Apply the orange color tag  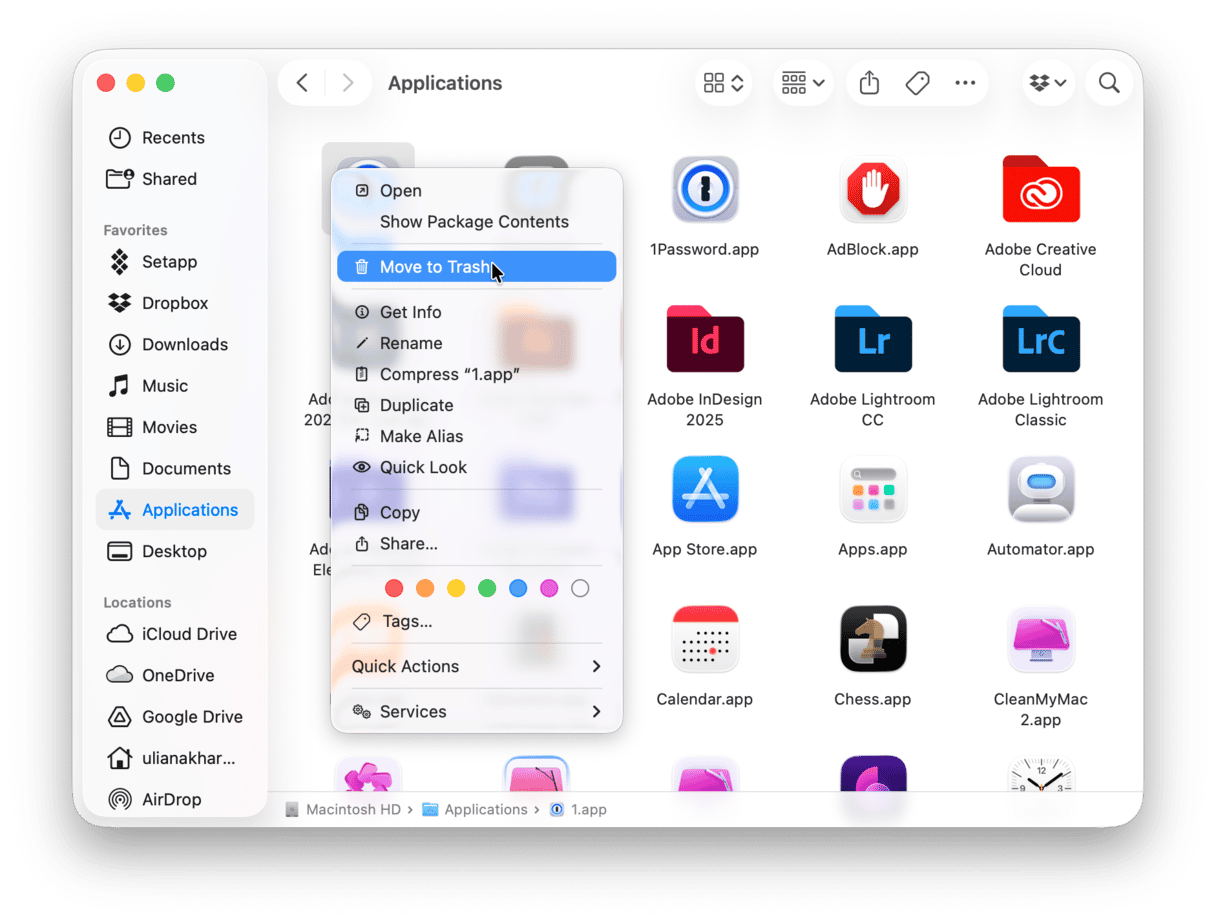[425, 589]
